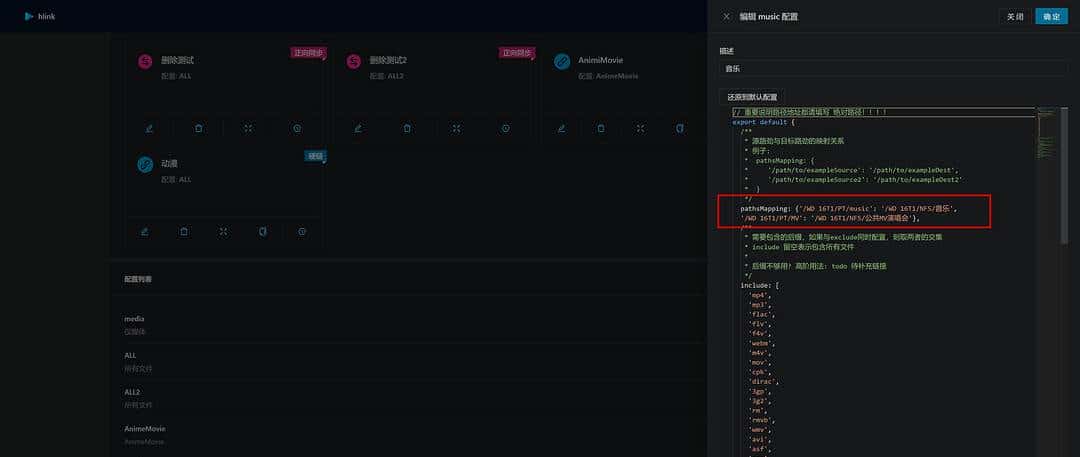The image size is (1080, 457).
Task: Click the 'mov' entry in include list
Action: (761, 363)
